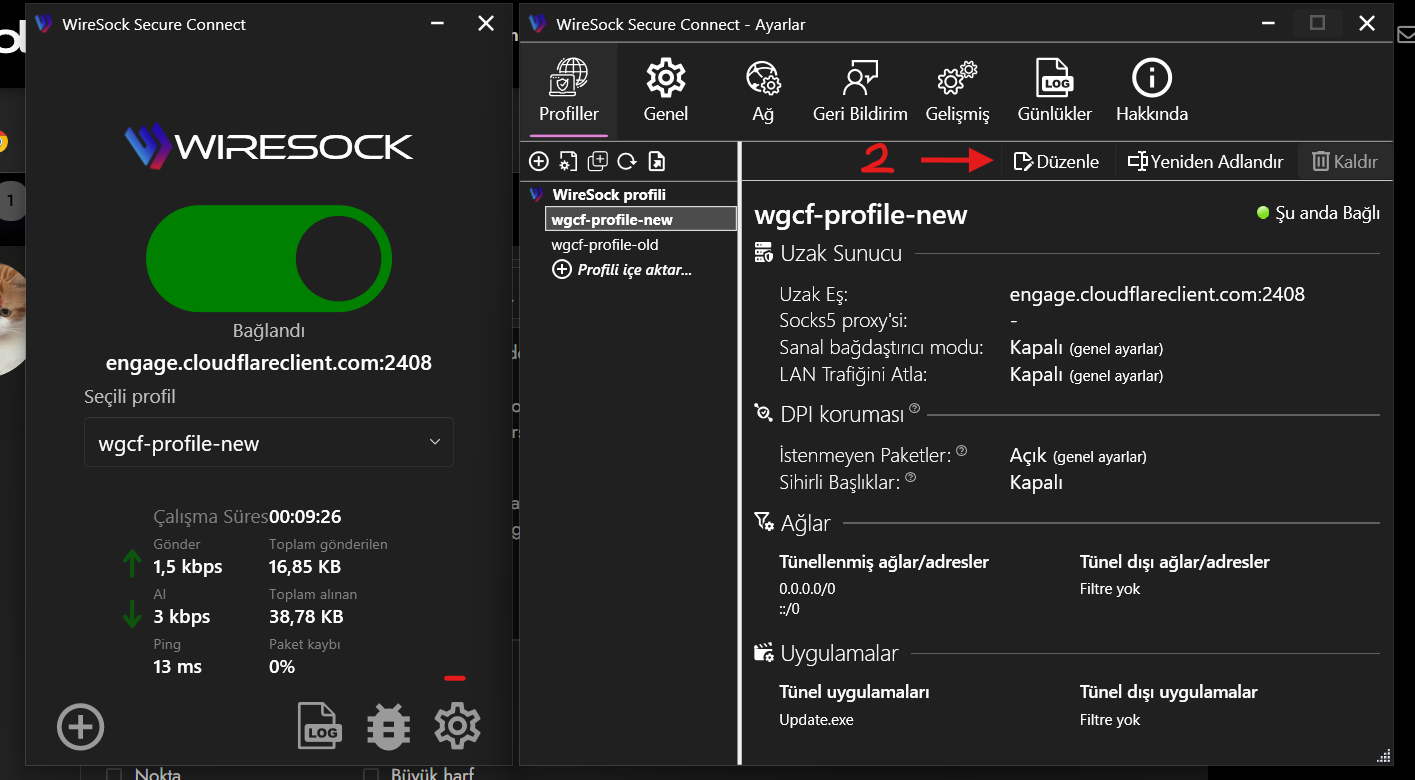The image size is (1415, 780).
Task: Open the LOG file icon in main window
Action: [320, 726]
